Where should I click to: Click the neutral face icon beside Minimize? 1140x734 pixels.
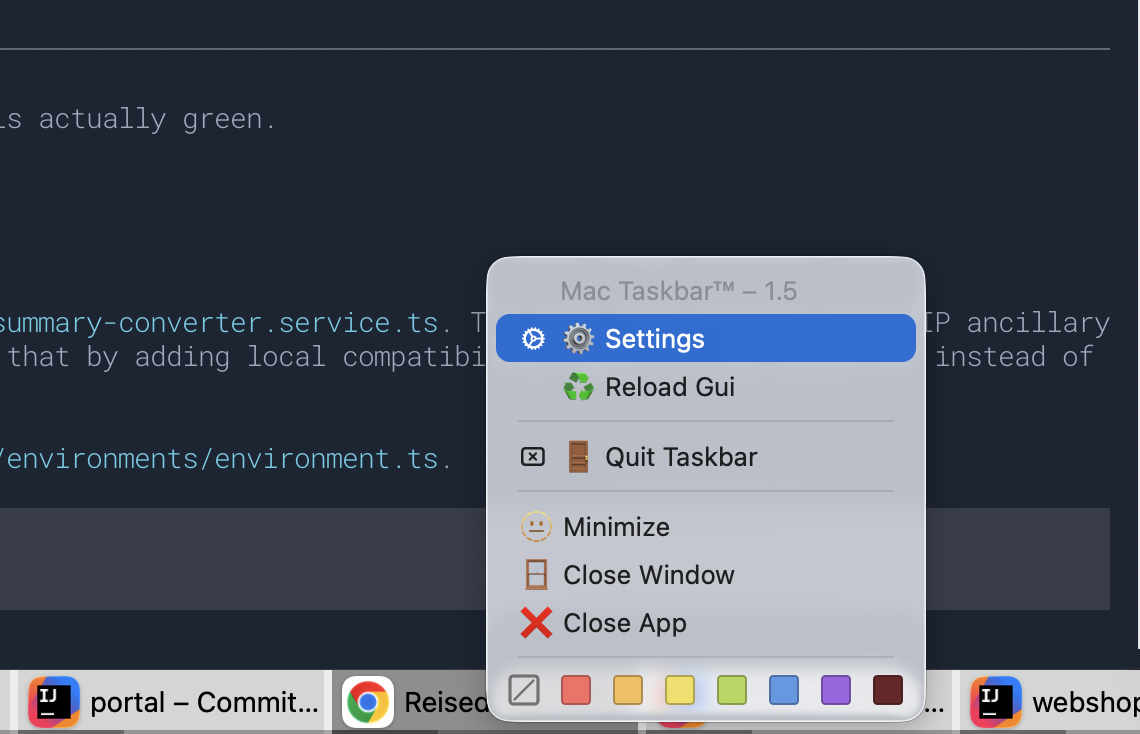tap(537, 527)
